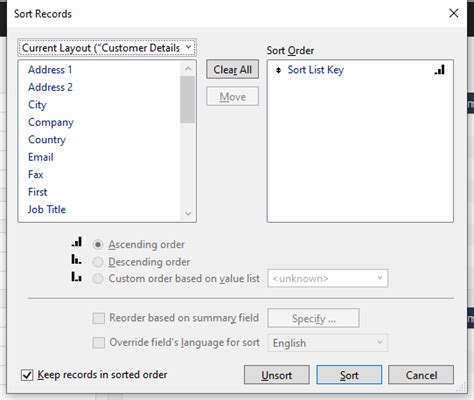Select the Ascending order radio button
This screenshot has height=400, width=474.
tap(98, 245)
